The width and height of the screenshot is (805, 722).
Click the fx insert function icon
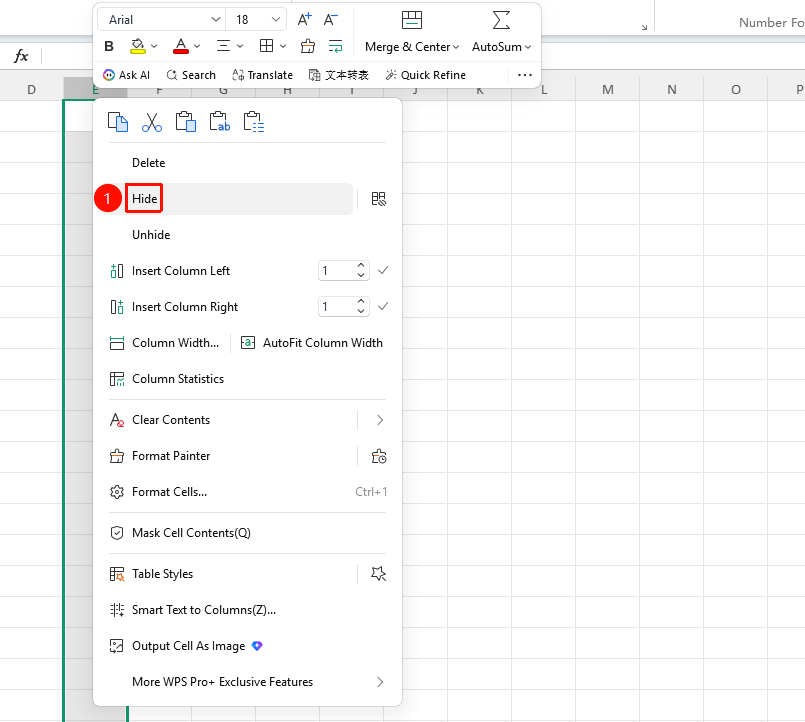click(21, 55)
